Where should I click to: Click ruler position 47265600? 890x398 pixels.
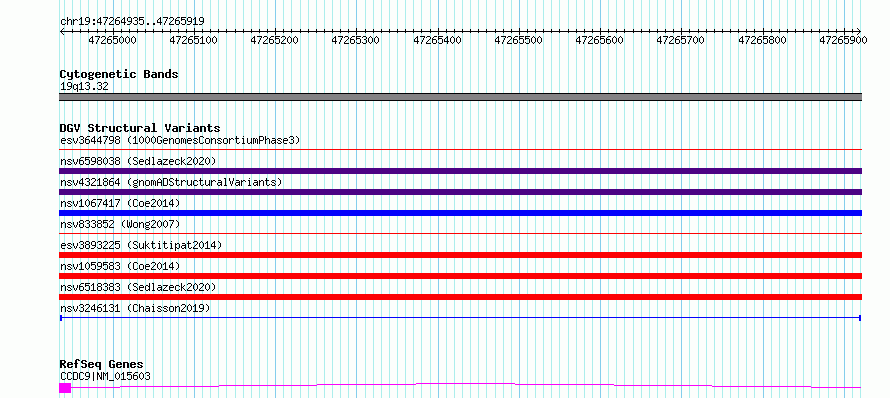coord(600,40)
